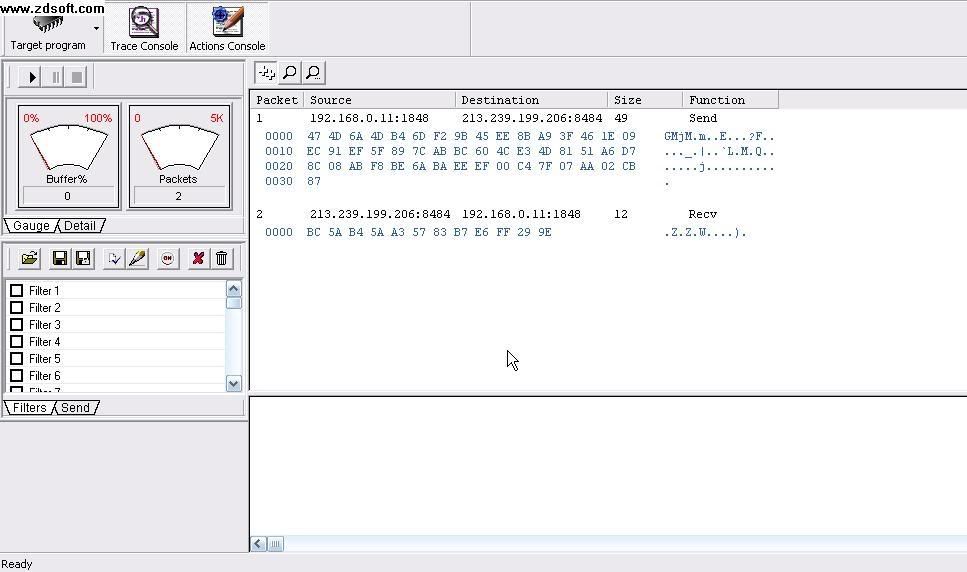Open the Actions Console
This screenshot has height=572, width=967.
pos(227,28)
